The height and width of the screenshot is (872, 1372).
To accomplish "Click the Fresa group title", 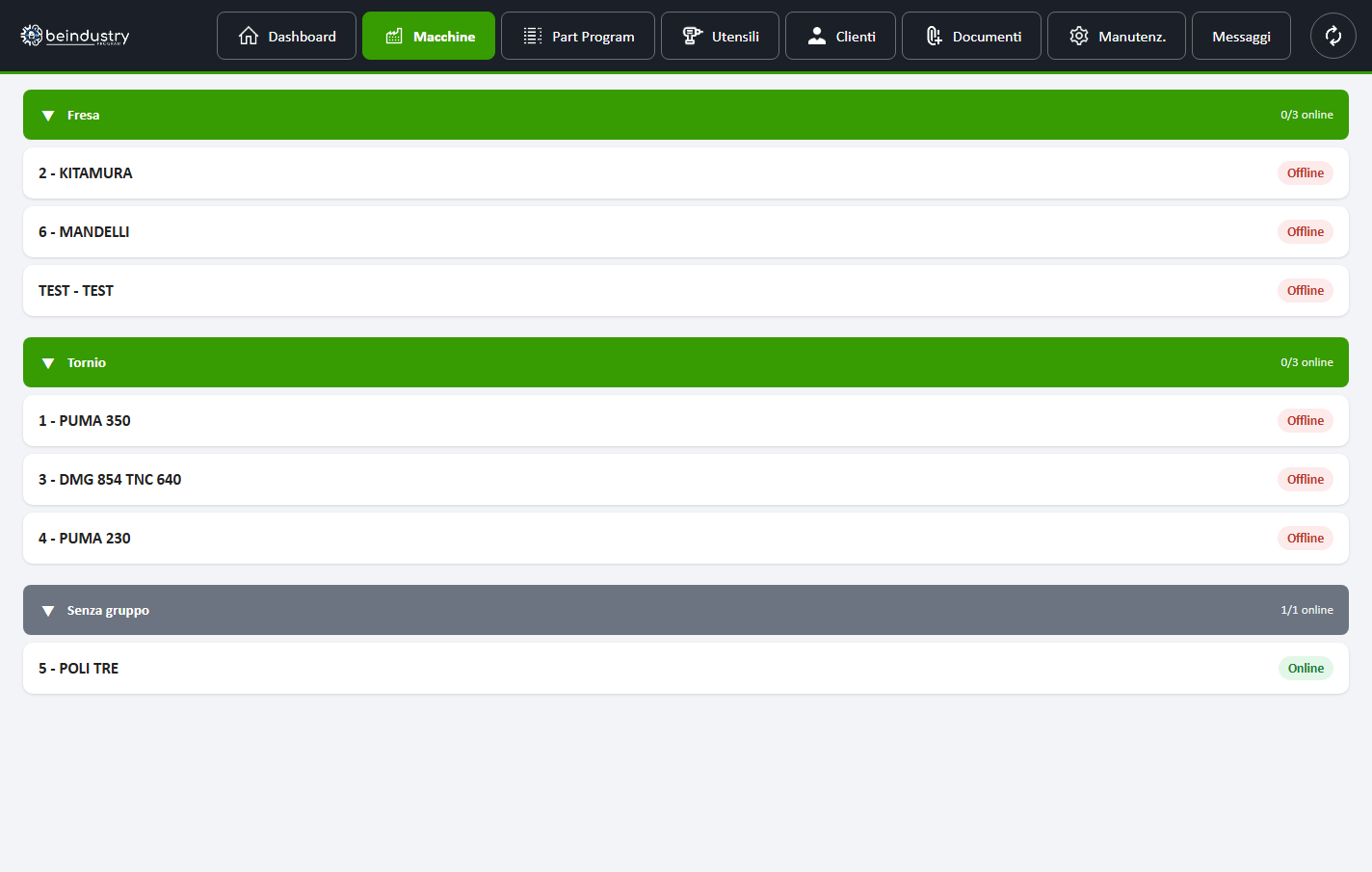I will [x=83, y=115].
